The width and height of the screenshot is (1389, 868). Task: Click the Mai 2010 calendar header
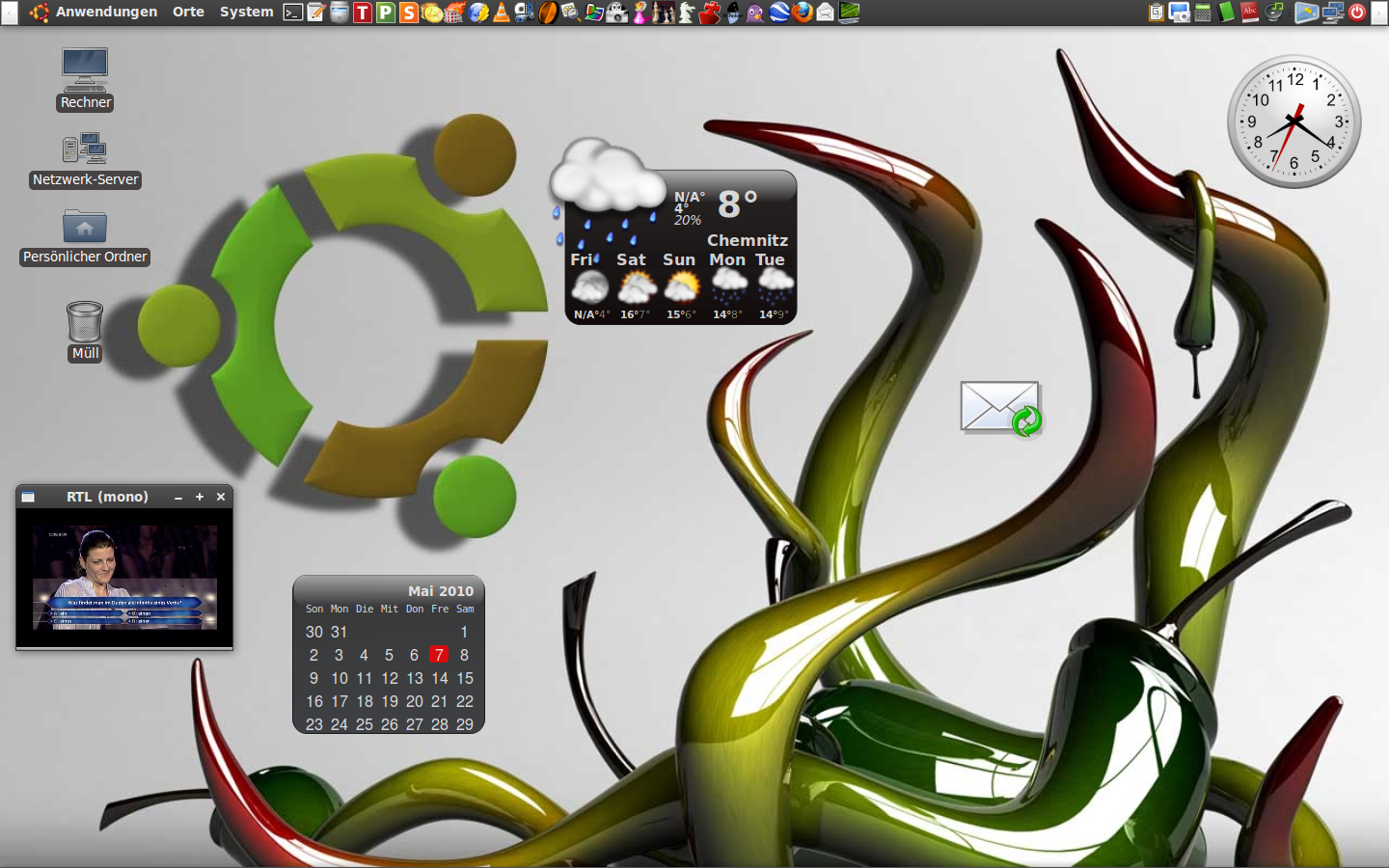(x=441, y=591)
